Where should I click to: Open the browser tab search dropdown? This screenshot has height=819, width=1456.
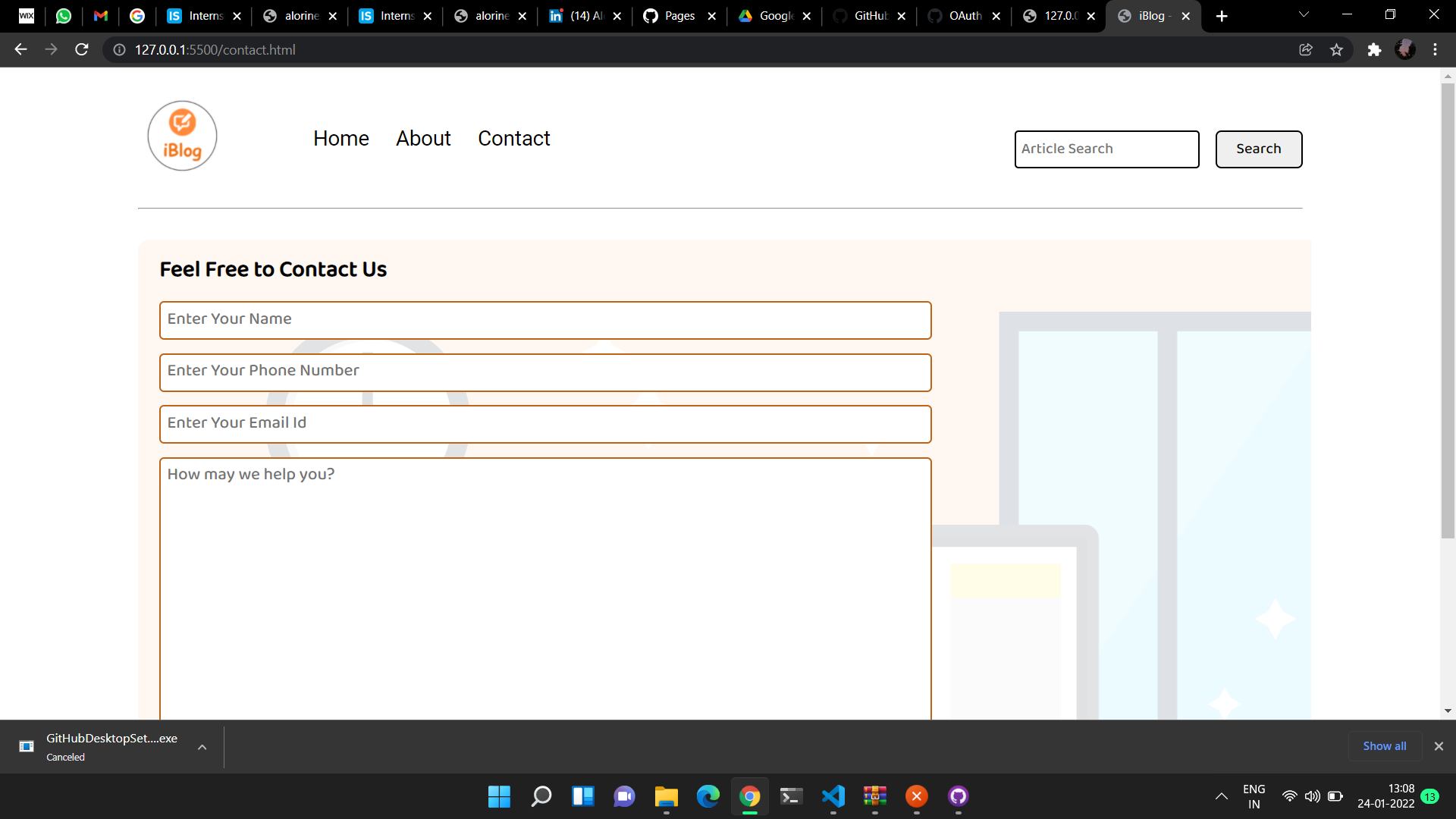[x=1303, y=14]
